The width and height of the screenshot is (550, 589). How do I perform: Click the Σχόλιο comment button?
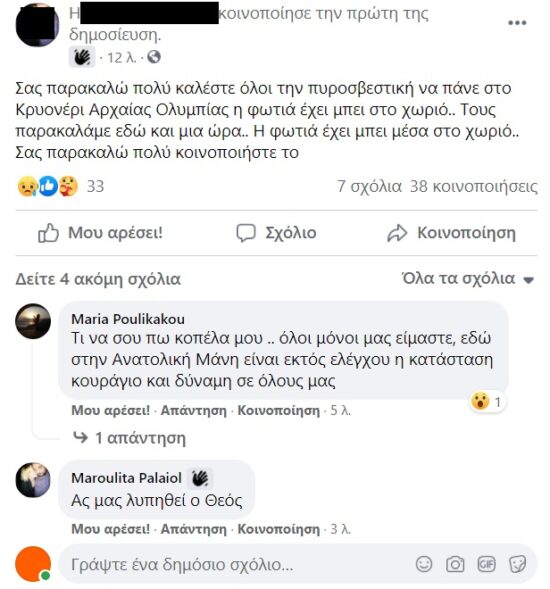(276, 233)
